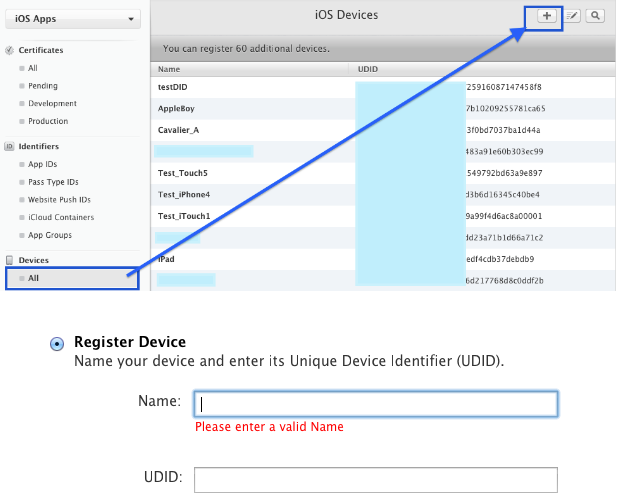
Task: Click the UDID input field
Action: (x=375, y=479)
